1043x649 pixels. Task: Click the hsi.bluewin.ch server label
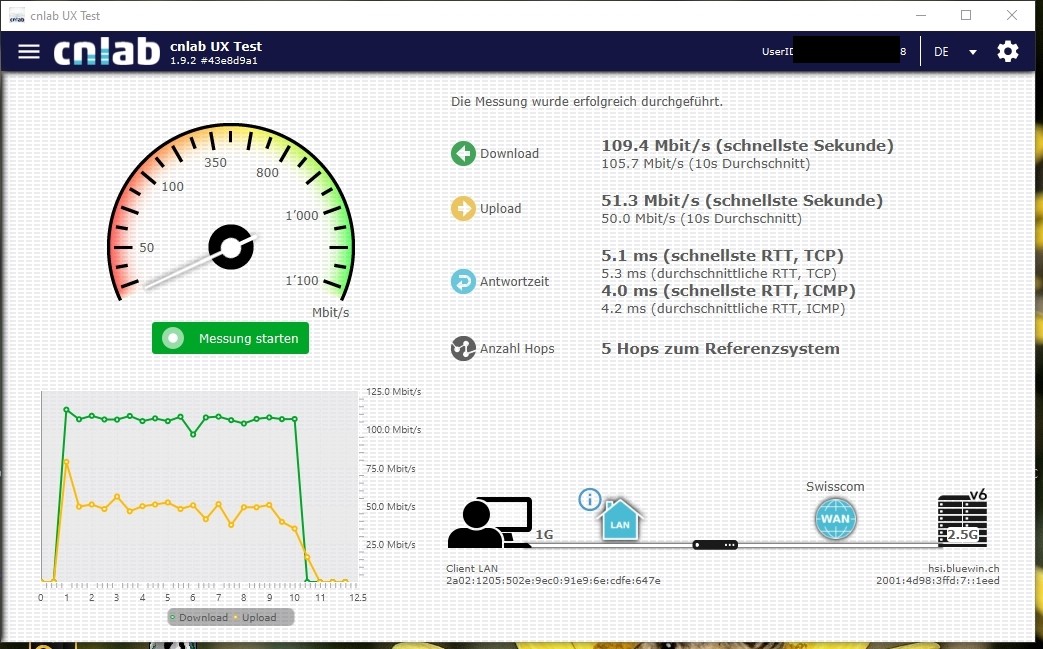(964, 568)
